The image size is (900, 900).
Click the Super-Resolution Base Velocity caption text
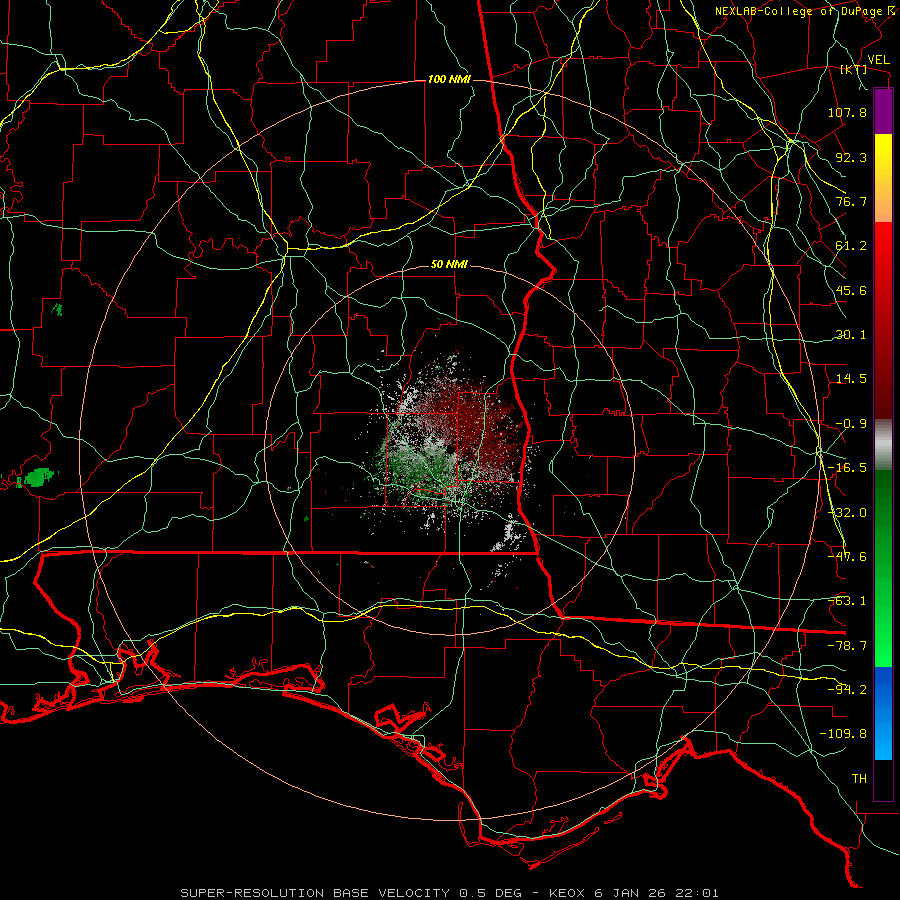(449, 893)
